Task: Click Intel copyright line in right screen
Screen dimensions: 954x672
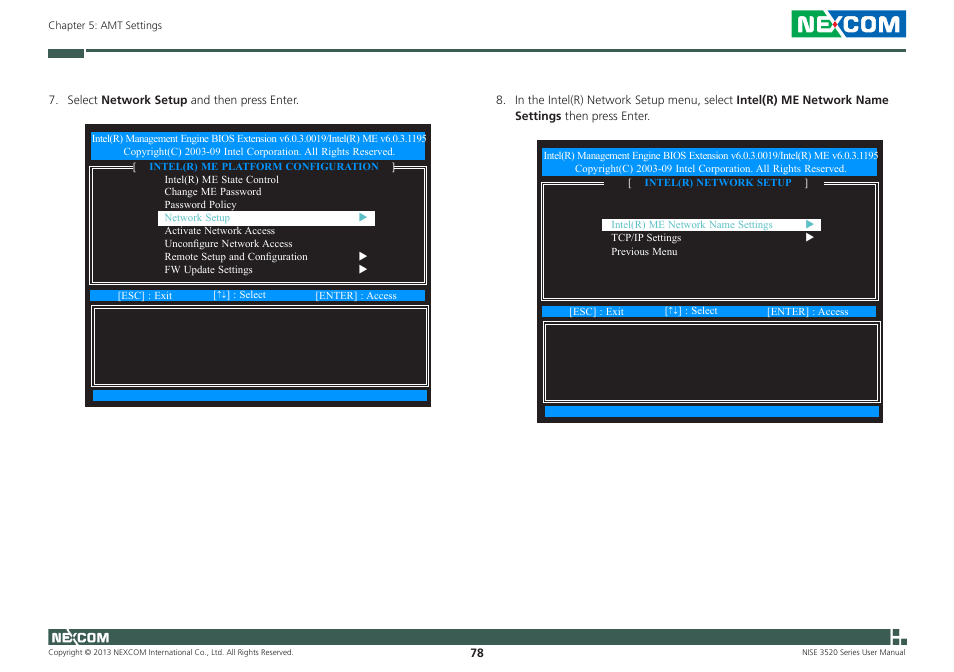Action: [711, 169]
